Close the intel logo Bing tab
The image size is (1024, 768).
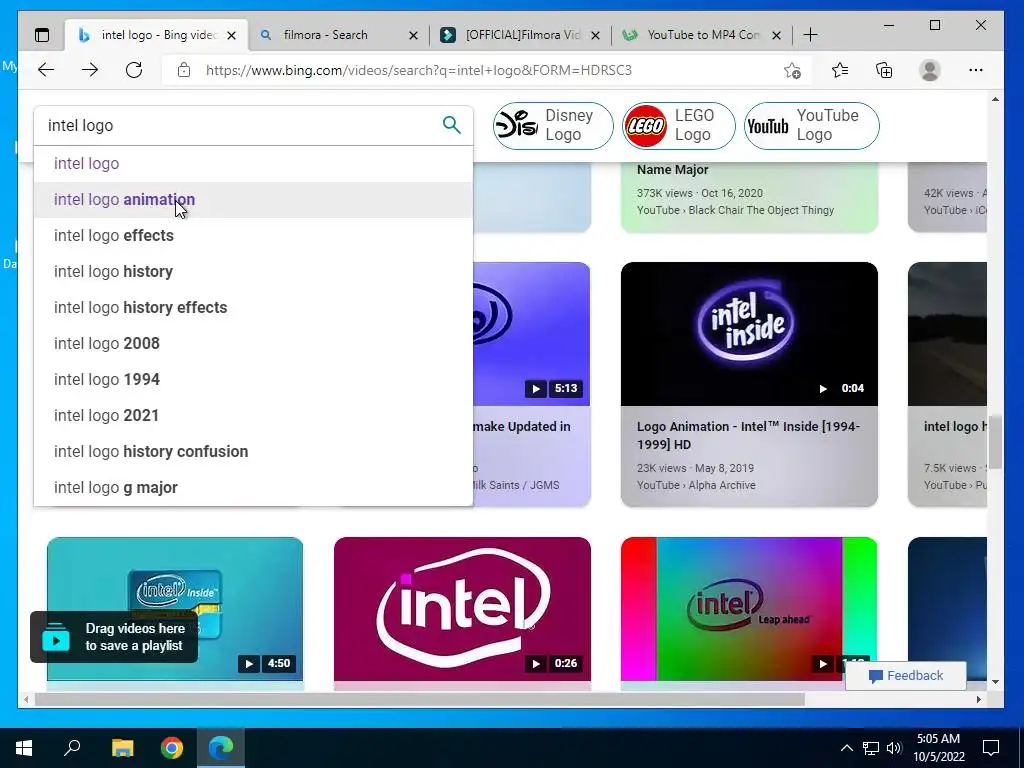[231, 35]
